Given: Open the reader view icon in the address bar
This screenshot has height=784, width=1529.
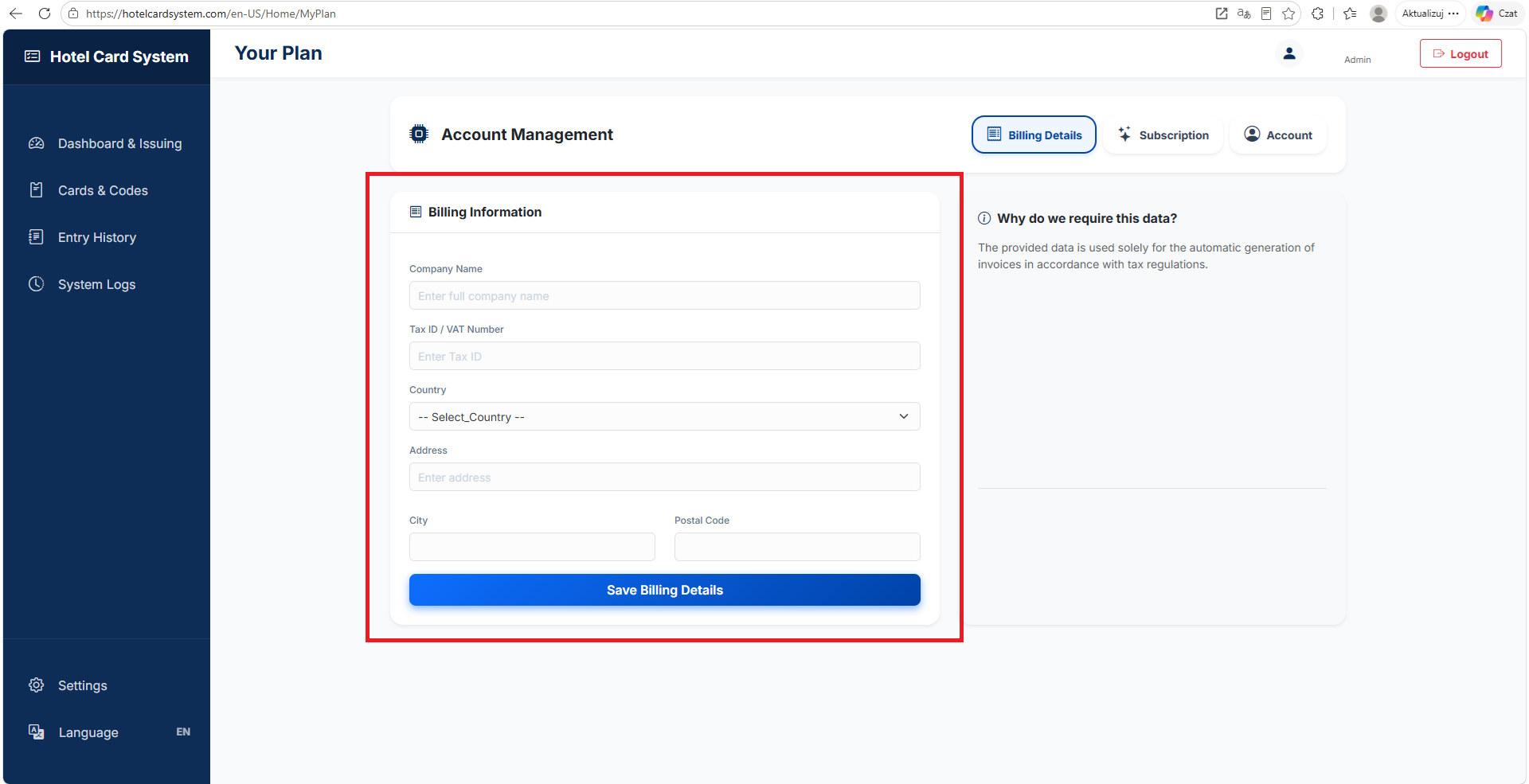Looking at the screenshot, I should [x=1266, y=14].
